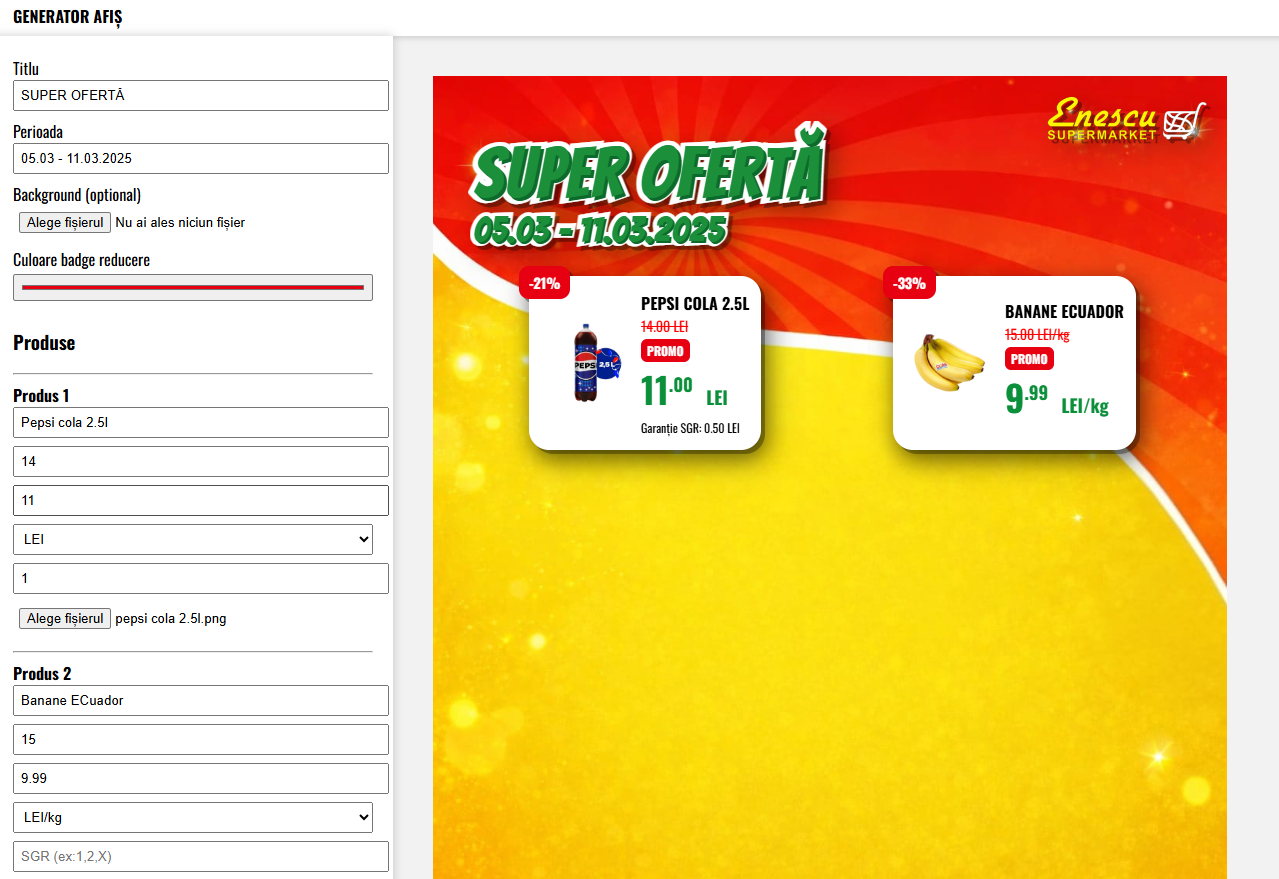Click the PROMO tag on banana card
This screenshot has height=879, width=1279.
pyautogui.click(x=1029, y=359)
